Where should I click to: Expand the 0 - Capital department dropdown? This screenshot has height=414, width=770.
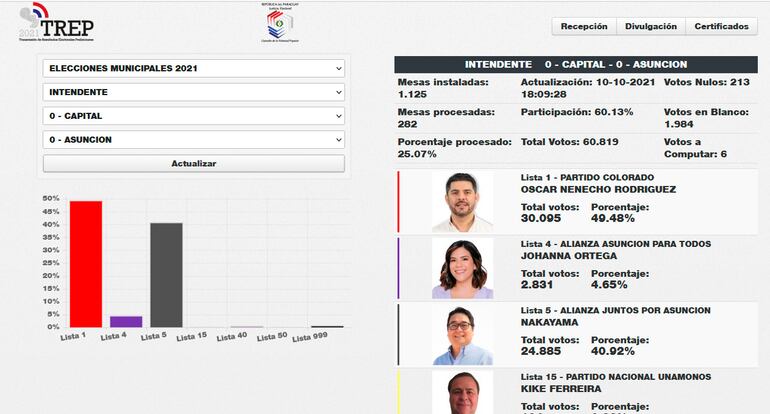(x=193, y=116)
